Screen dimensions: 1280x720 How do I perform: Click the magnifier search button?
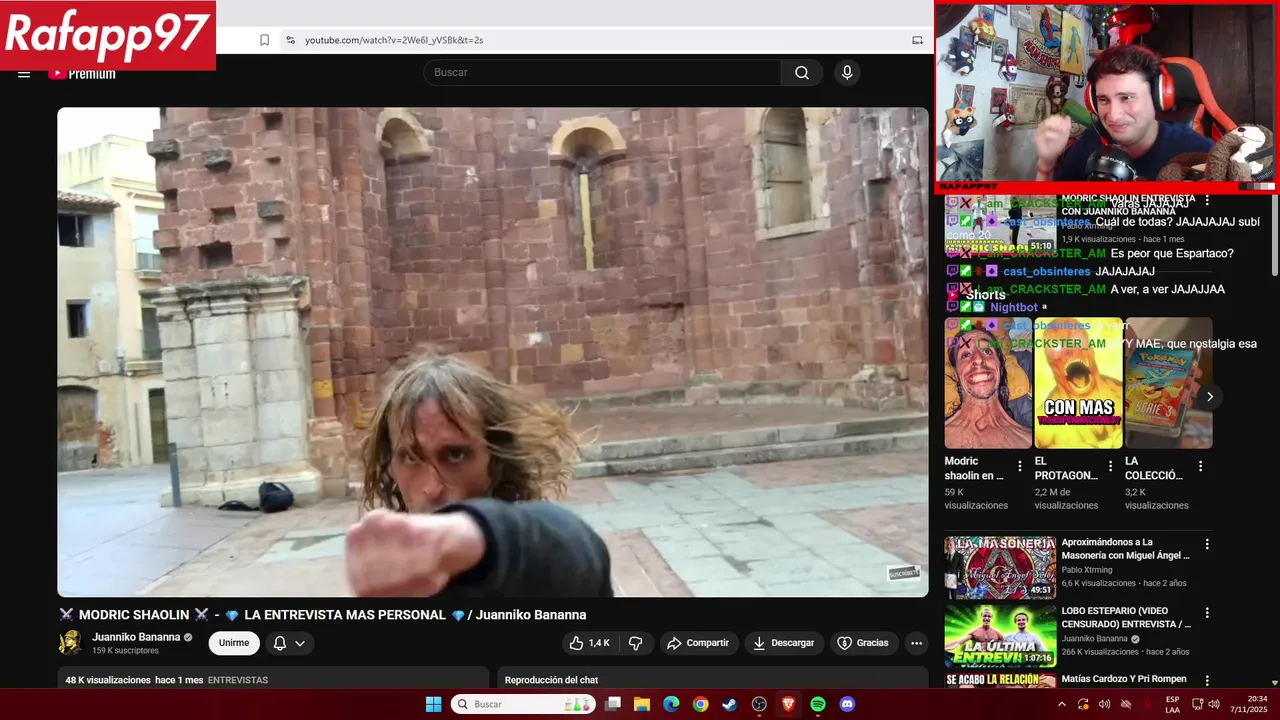pyautogui.click(x=802, y=72)
